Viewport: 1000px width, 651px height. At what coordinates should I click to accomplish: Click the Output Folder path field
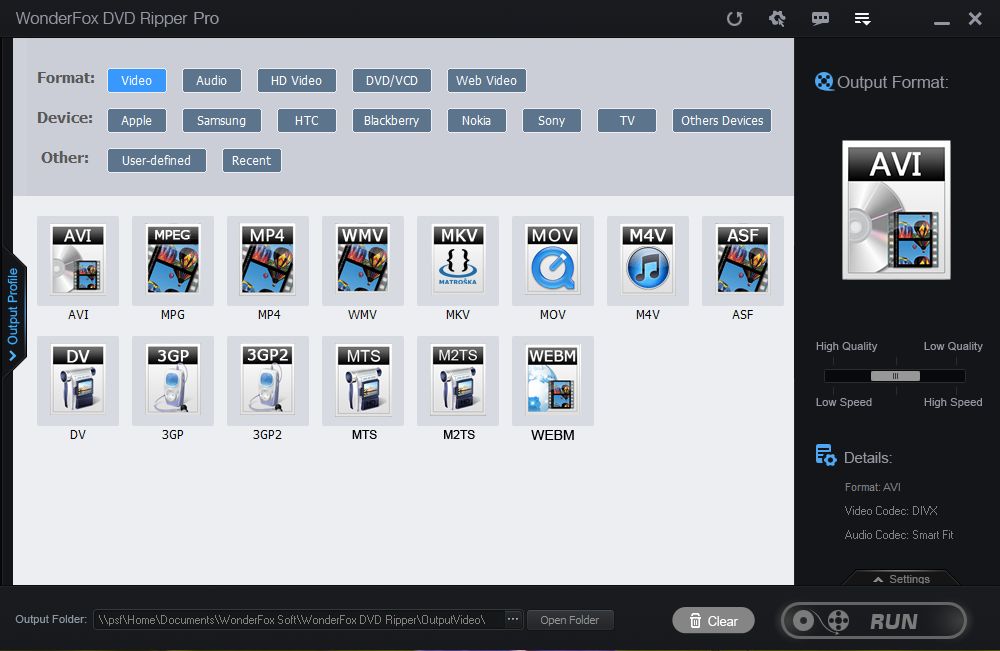pyautogui.click(x=298, y=620)
